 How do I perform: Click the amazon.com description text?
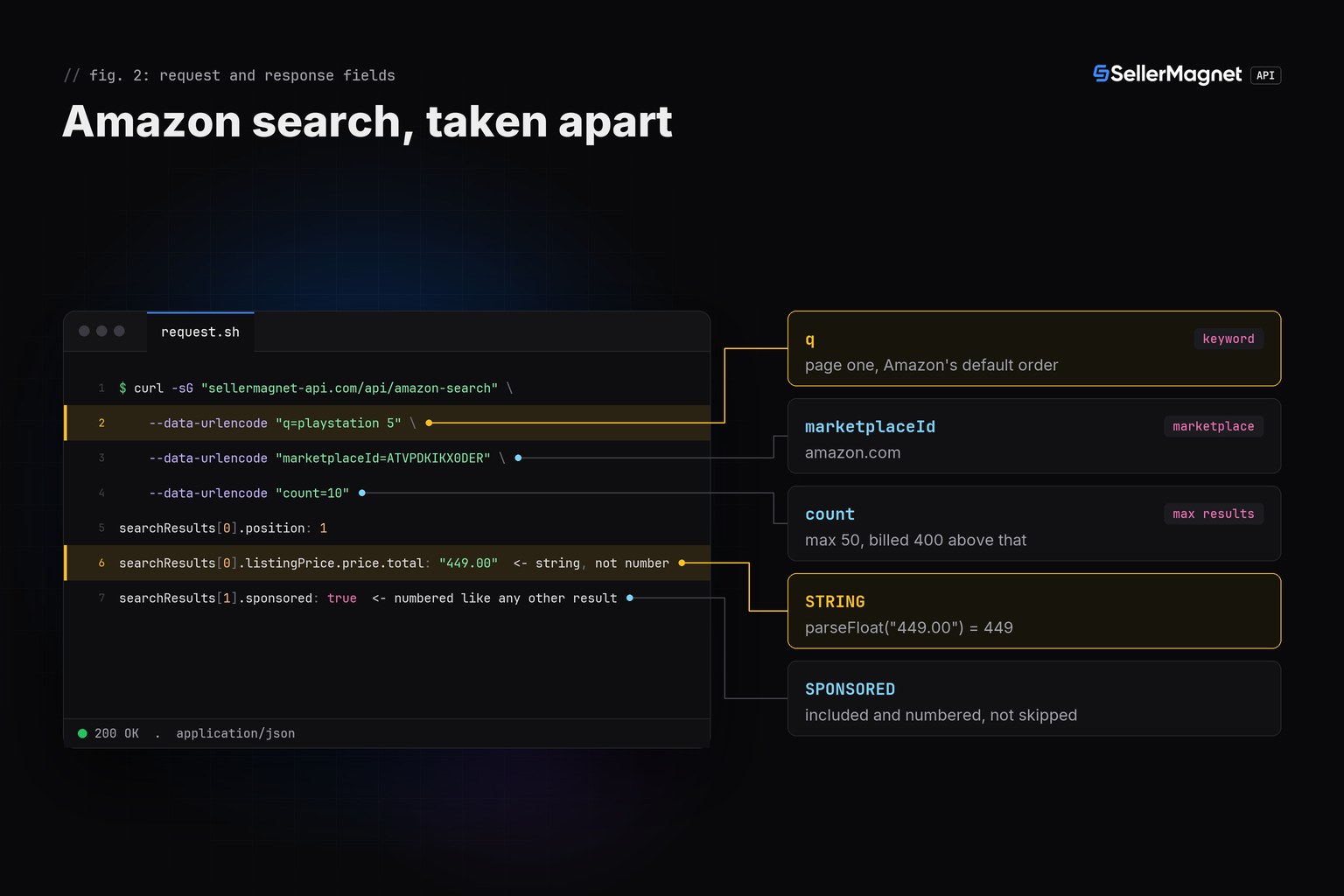[x=852, y=452]
